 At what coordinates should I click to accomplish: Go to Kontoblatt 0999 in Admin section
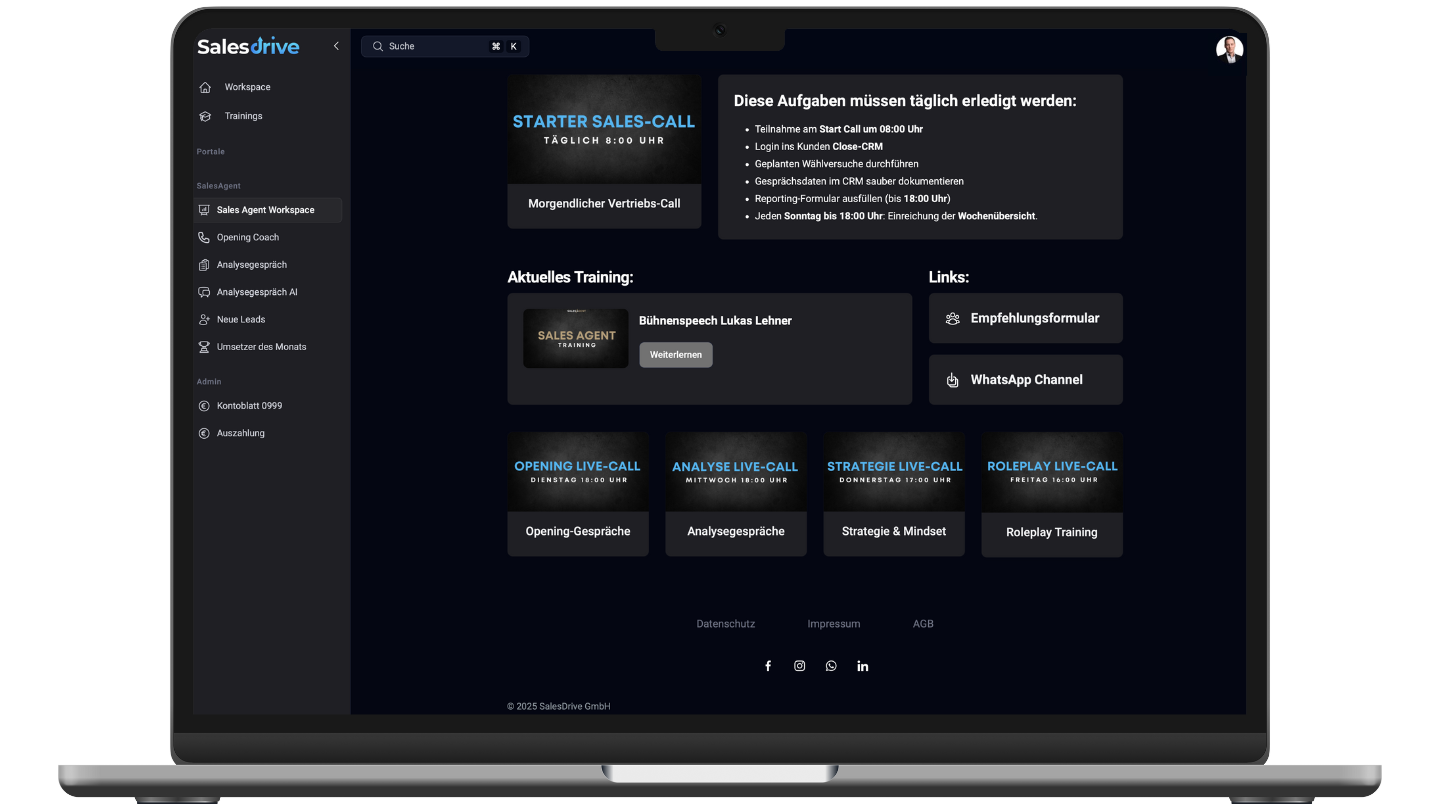249,406
